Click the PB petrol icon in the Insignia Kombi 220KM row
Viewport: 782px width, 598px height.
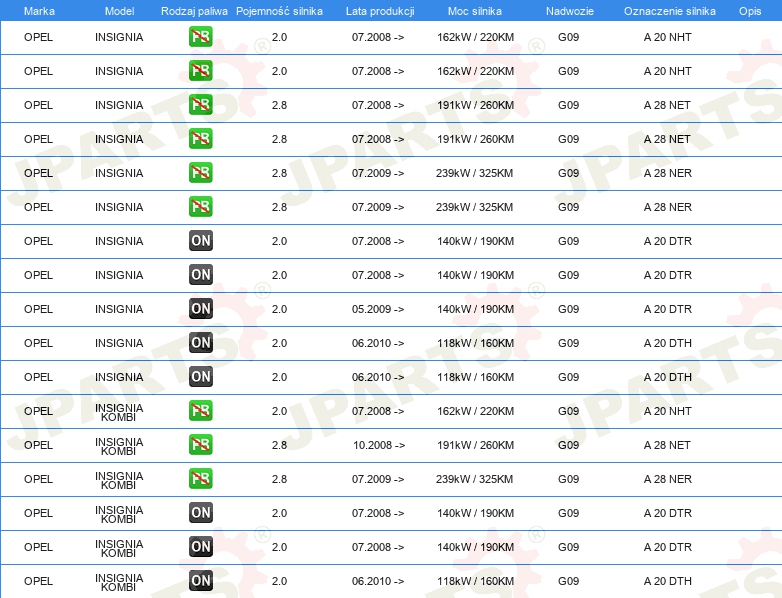[201, 411]
